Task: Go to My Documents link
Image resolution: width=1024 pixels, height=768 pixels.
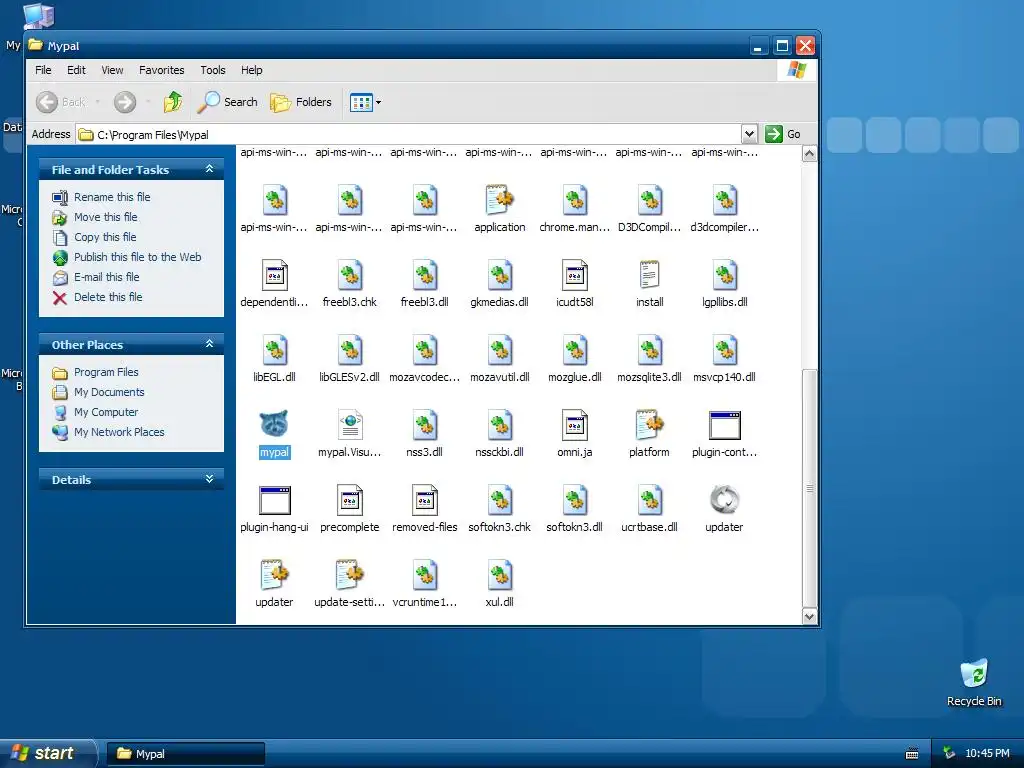Action: [109, 392]
